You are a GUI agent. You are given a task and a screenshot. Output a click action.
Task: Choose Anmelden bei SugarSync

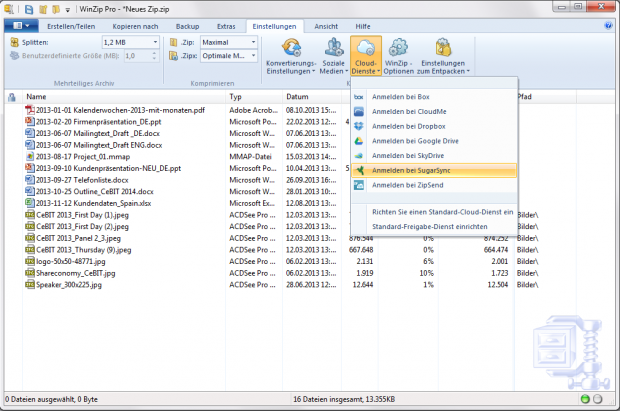tap(434, 170)
